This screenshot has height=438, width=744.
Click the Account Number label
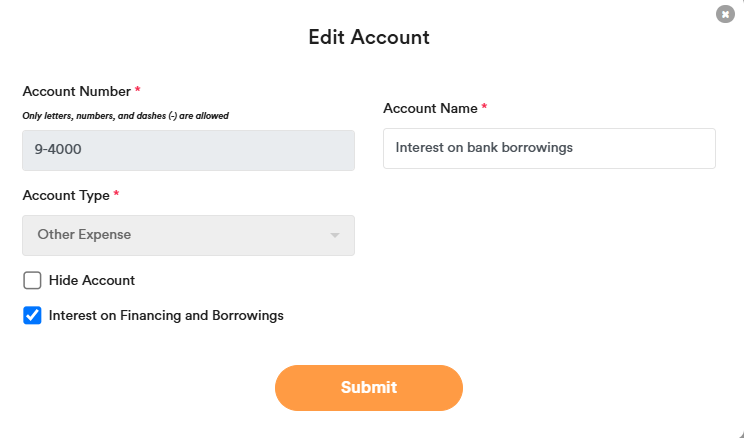(x=76, y=91)
